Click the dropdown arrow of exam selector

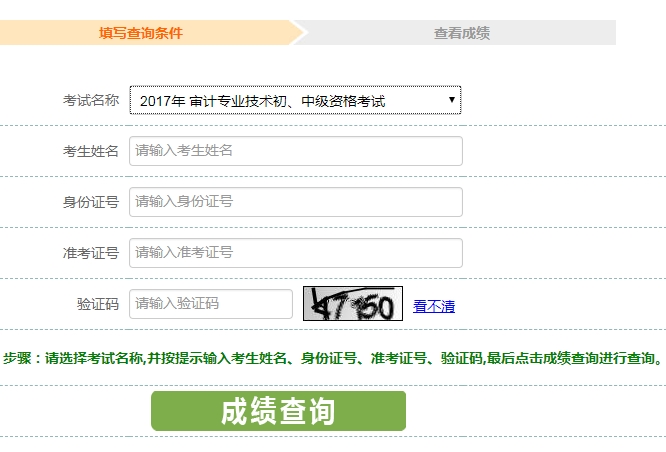452,100
